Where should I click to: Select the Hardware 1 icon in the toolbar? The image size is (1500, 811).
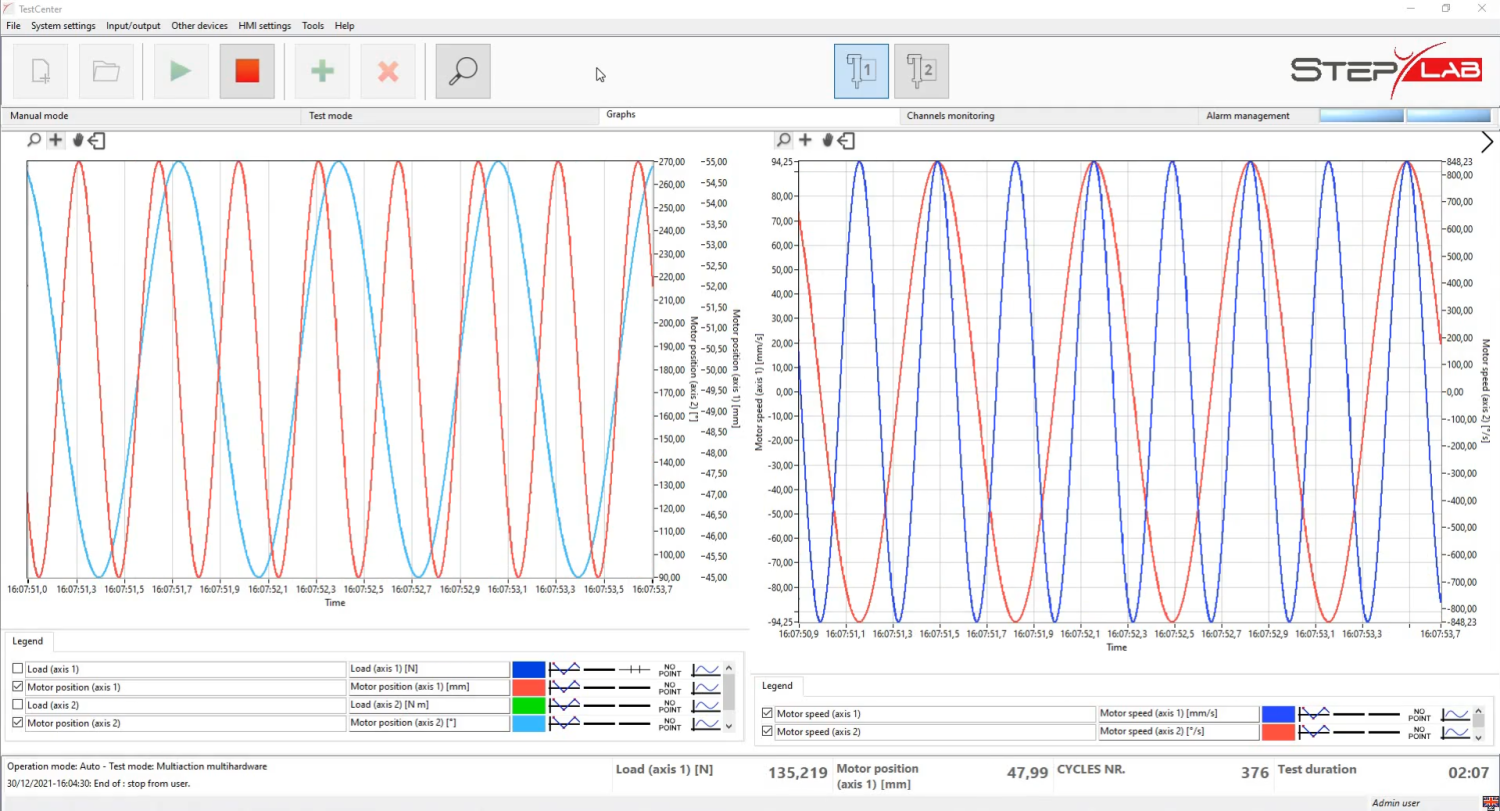[860, 70]
